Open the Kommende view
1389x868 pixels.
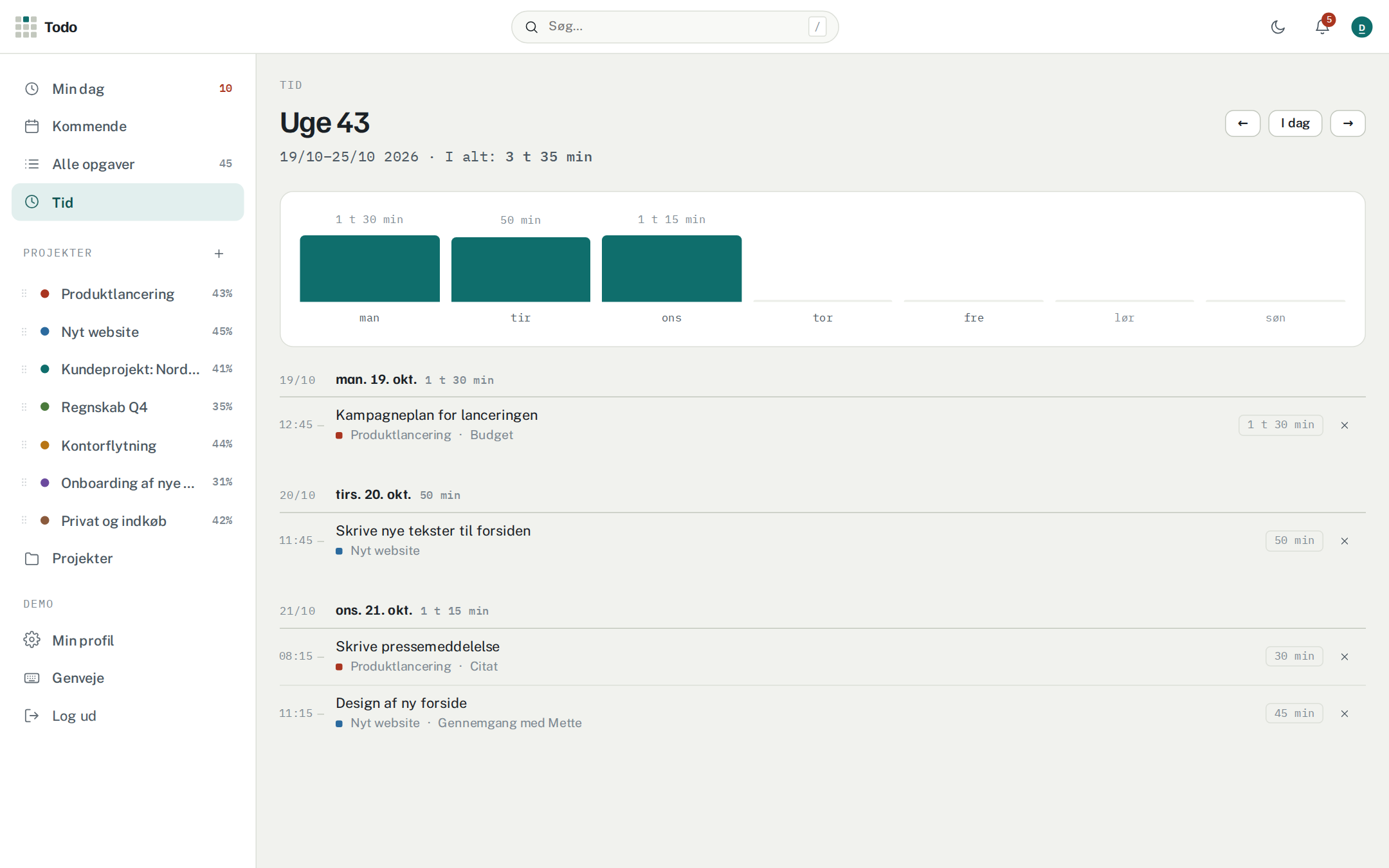(128, 126)
